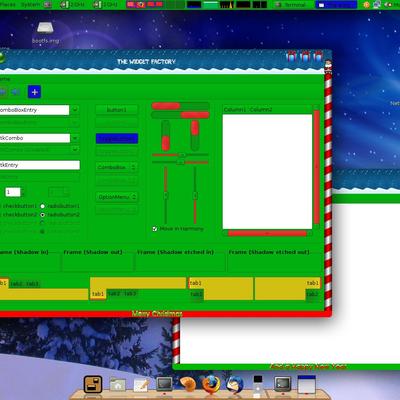Toggle the blue pressed toggle button

(x=117, y=139)
